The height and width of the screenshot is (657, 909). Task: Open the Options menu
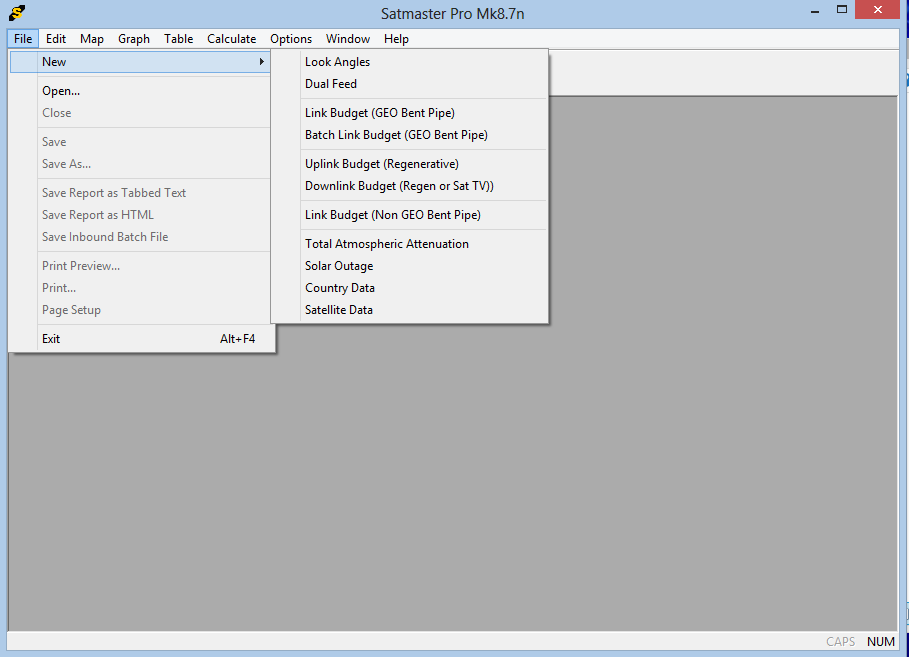(291, 39)
